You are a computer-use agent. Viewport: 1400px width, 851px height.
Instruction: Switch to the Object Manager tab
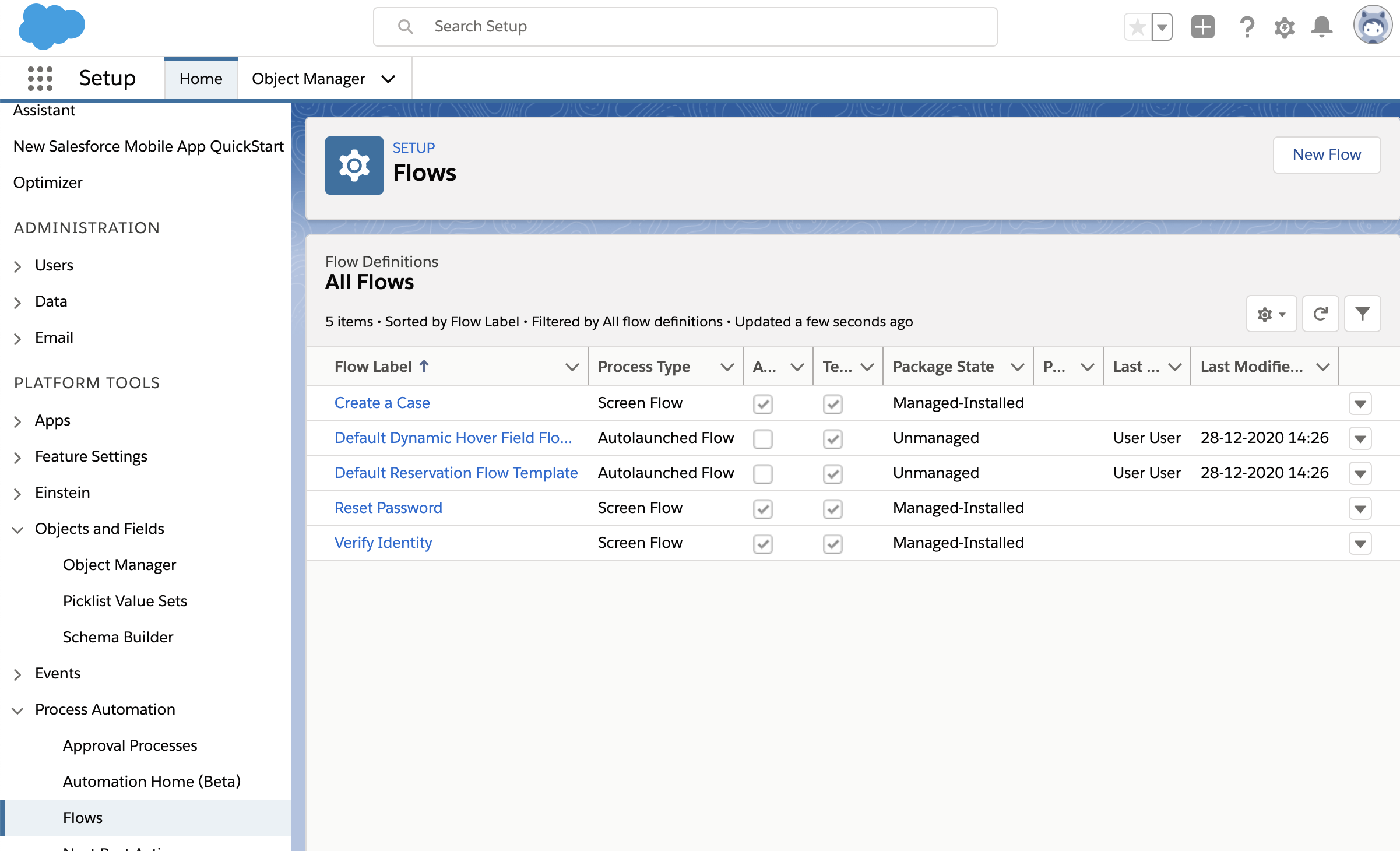[x=308, y=79]
